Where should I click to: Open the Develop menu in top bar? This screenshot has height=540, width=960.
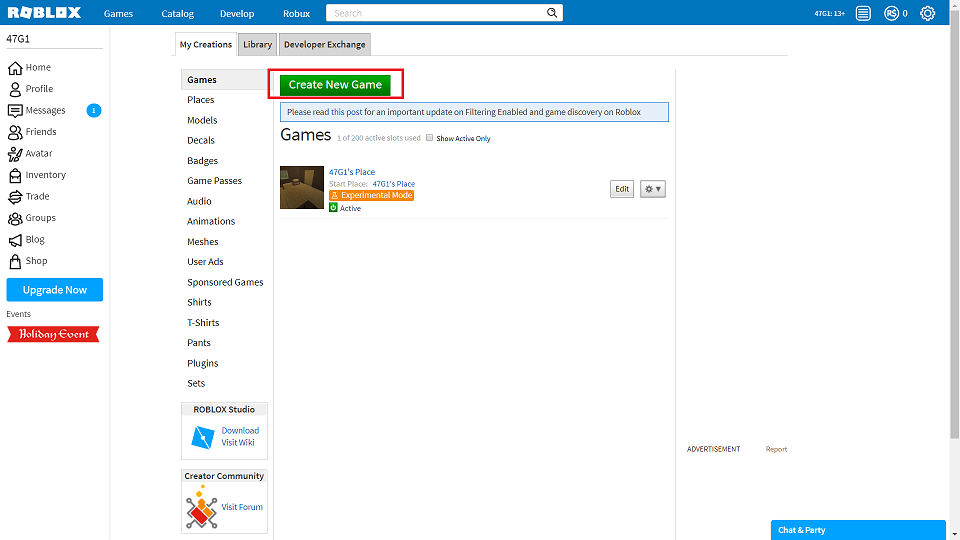237,13
